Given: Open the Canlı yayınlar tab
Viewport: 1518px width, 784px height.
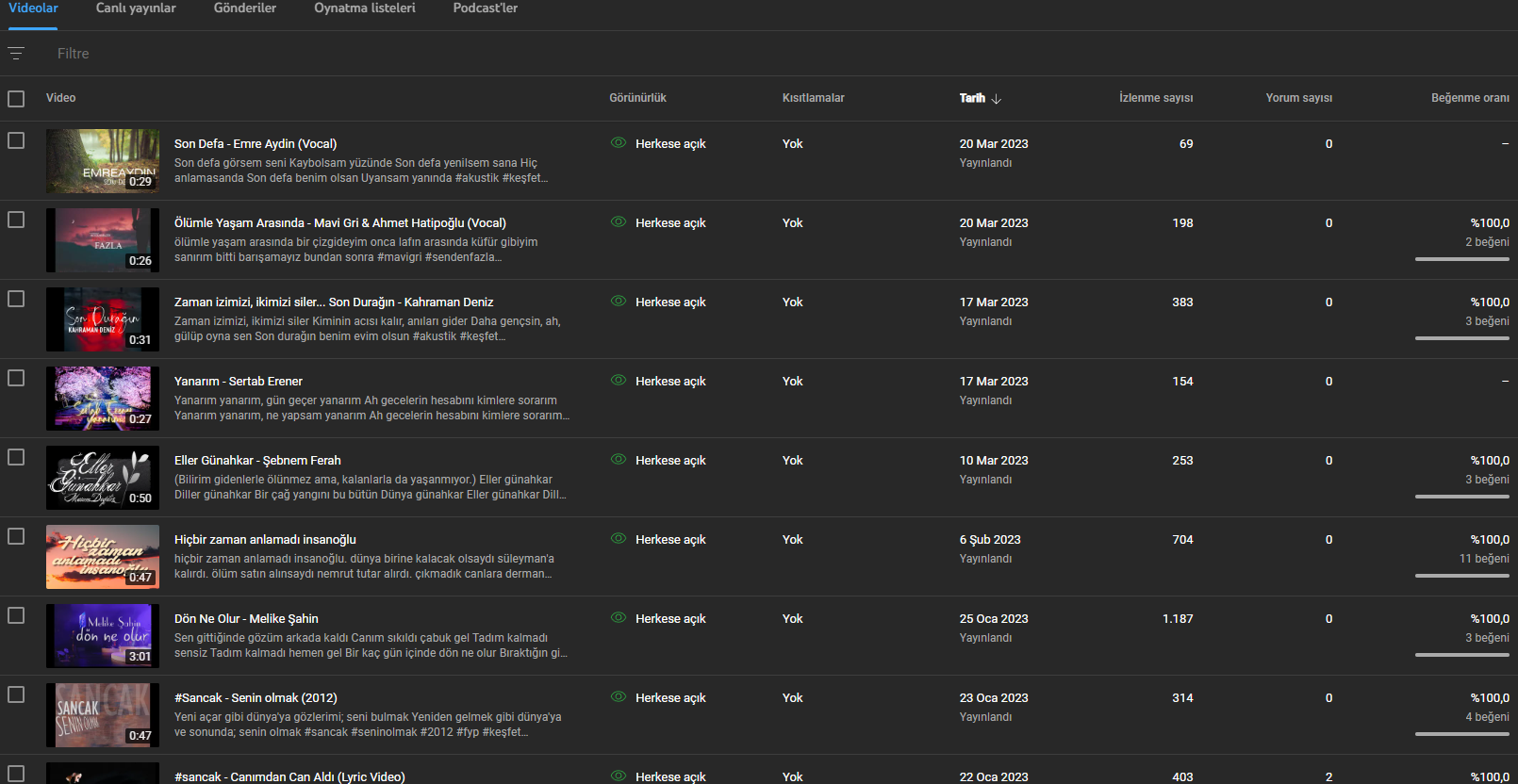Looking at the screenshot, I should [136, 8].
